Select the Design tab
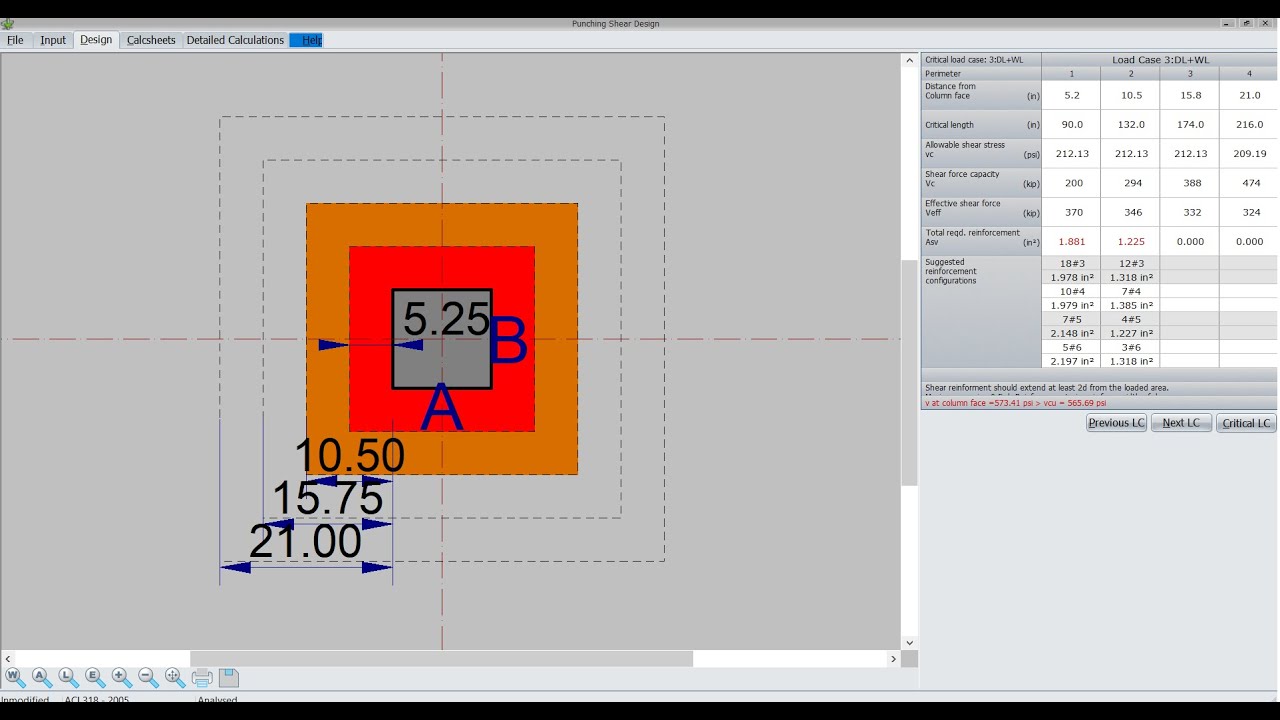The width and height of the screenshot is (1280, 720). pos(96,40)
